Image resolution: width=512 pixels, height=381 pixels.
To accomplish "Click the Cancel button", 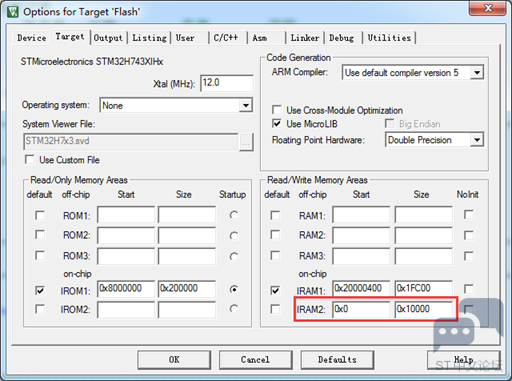I will 255,360.
